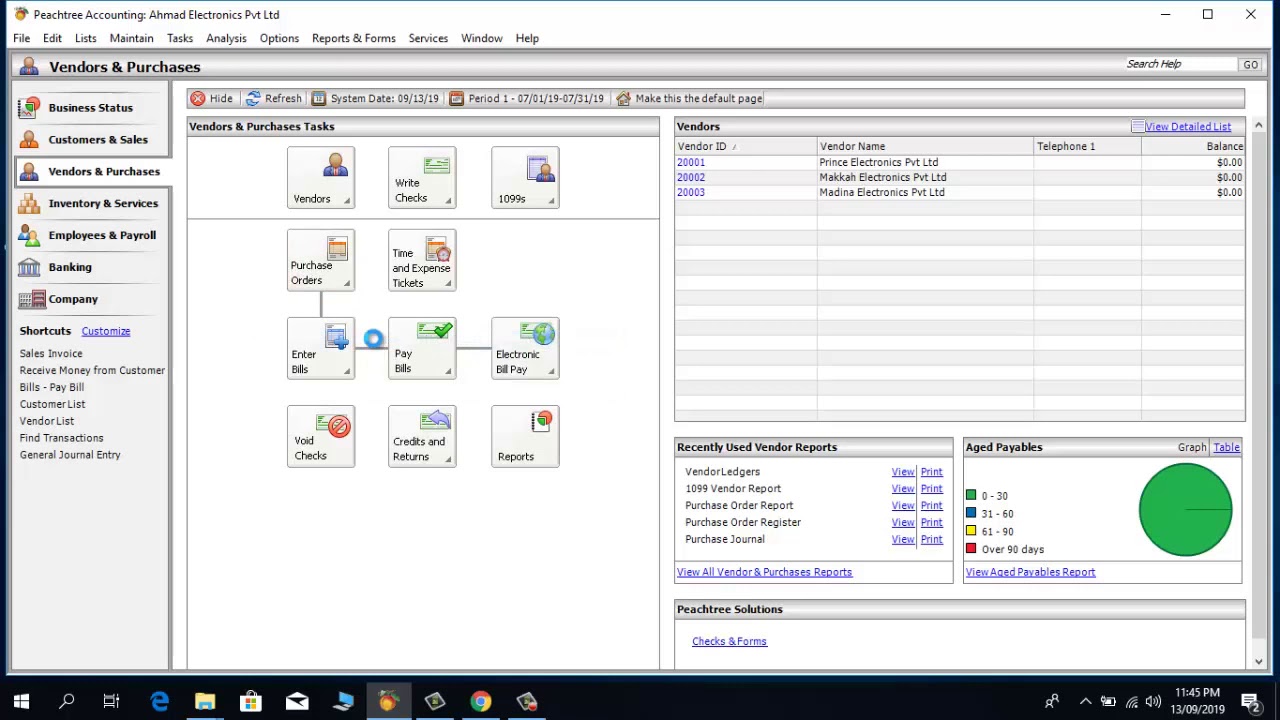The height and width of the screenshot is (720, 1280).
Task: Open the Reports task icon
Action: pyautogui.click(x=525, y=436)
